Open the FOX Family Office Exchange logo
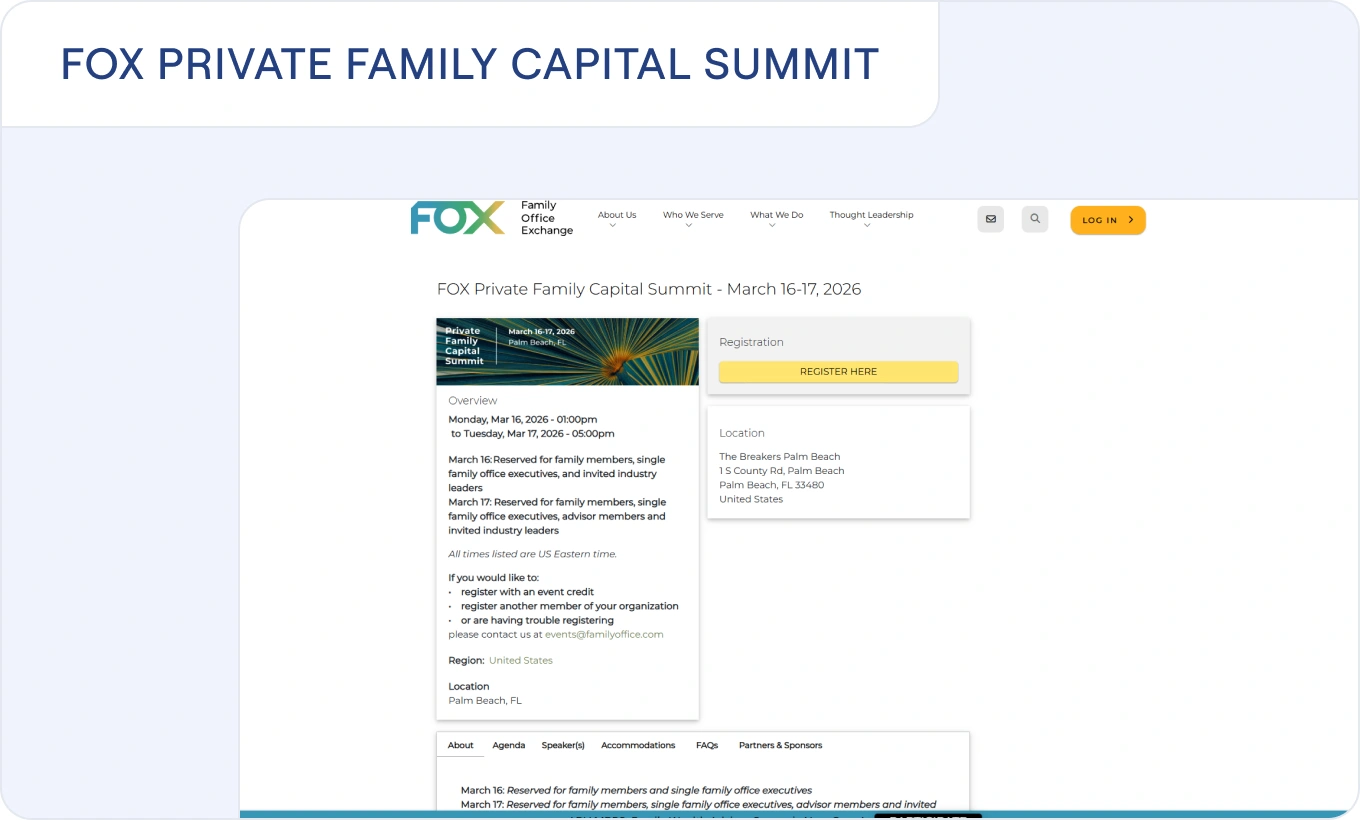The image size is (1360, 820). [x=492, y=218]
